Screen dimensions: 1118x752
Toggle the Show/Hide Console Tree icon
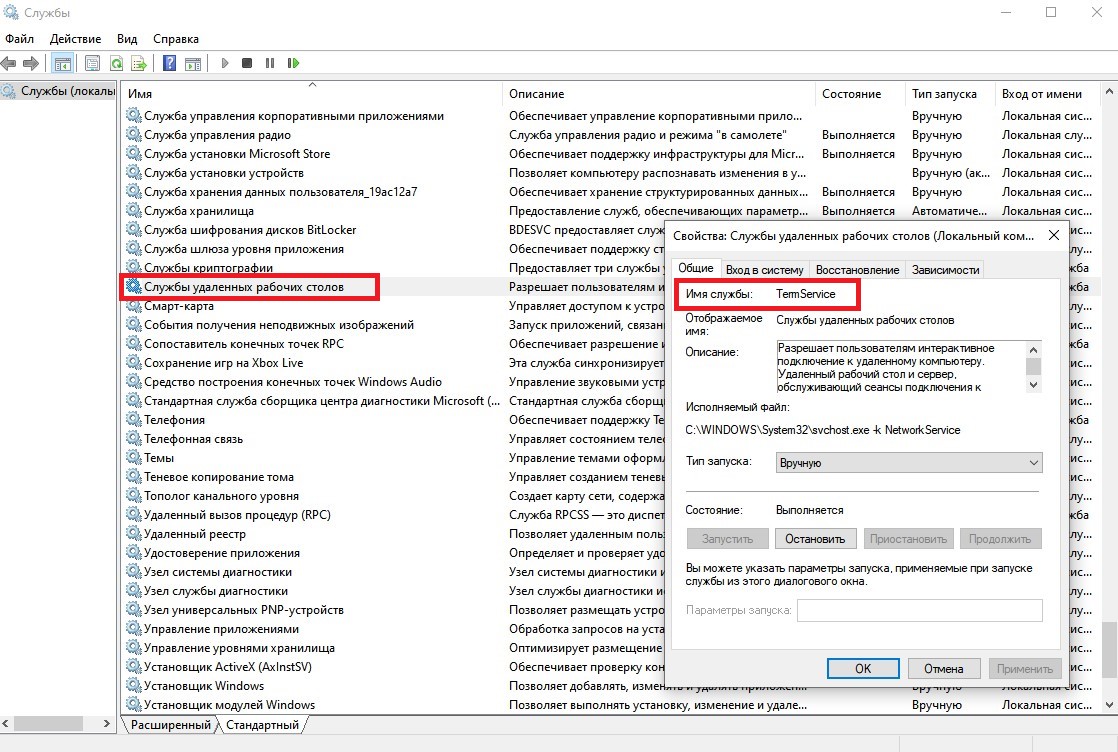click(62, 63)
